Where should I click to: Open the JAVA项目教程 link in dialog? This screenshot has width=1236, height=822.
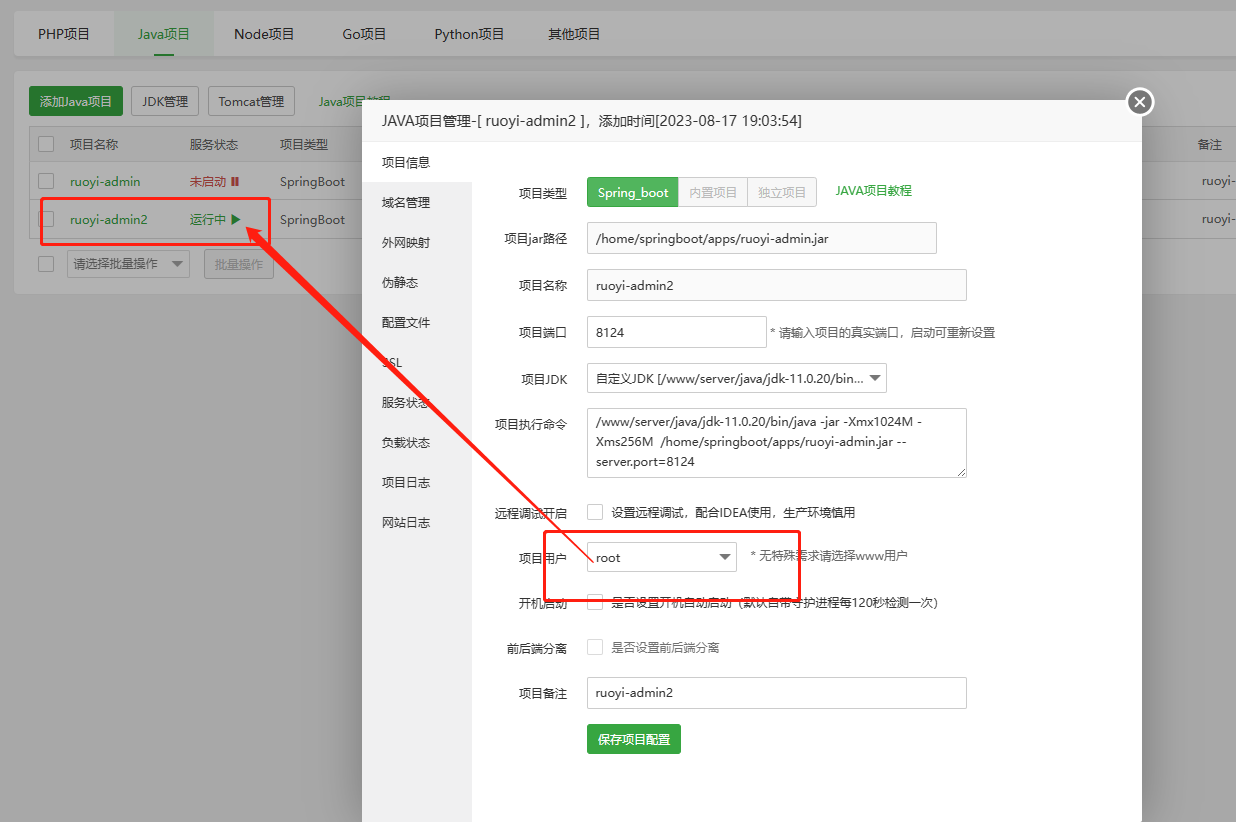click(x=873, y=190)
